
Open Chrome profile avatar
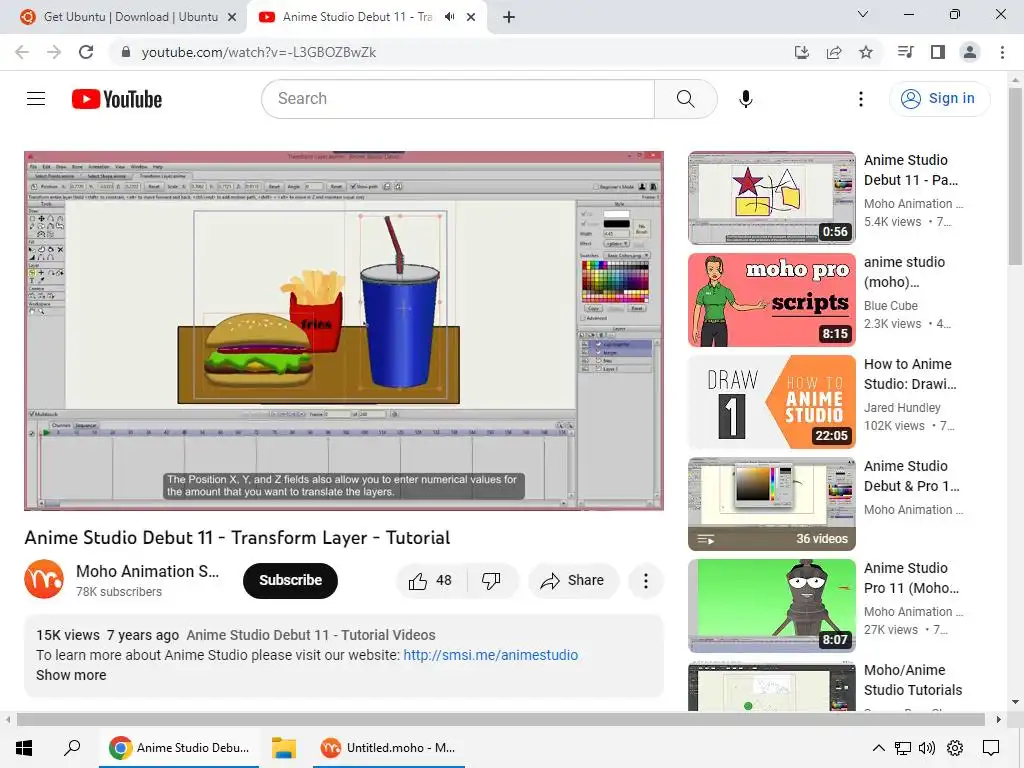click(970, 52)
